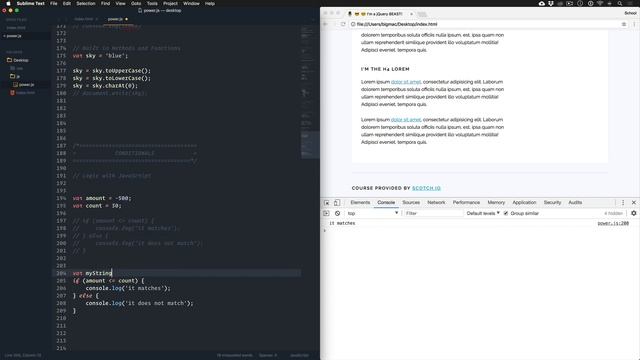
Task: Click the I'M THE H4 LOREM heading
Action: pyautogui.click(x=385, y=69)
